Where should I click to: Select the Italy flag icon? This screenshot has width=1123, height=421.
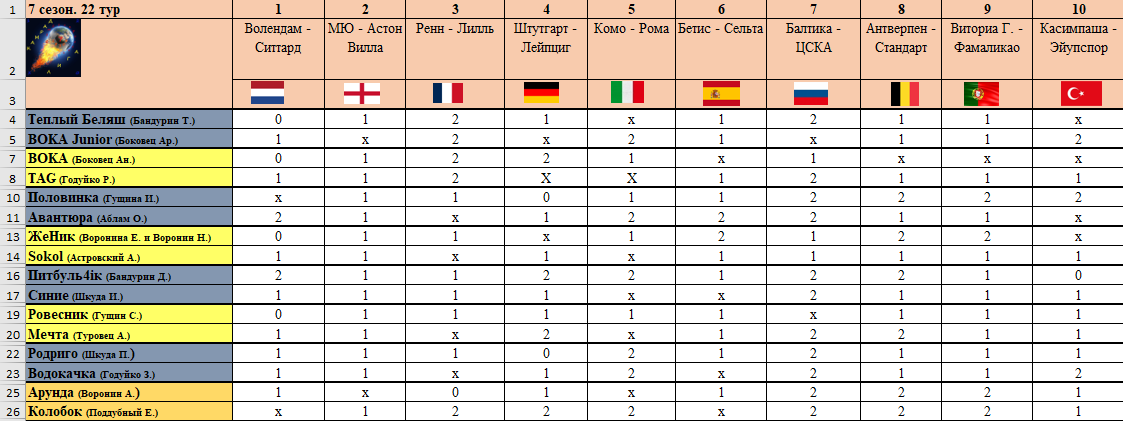627,93
